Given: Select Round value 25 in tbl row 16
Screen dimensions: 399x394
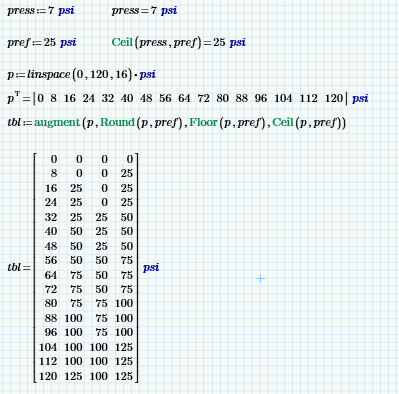Looking at the screenshot, I should click(x=76, y=188).
